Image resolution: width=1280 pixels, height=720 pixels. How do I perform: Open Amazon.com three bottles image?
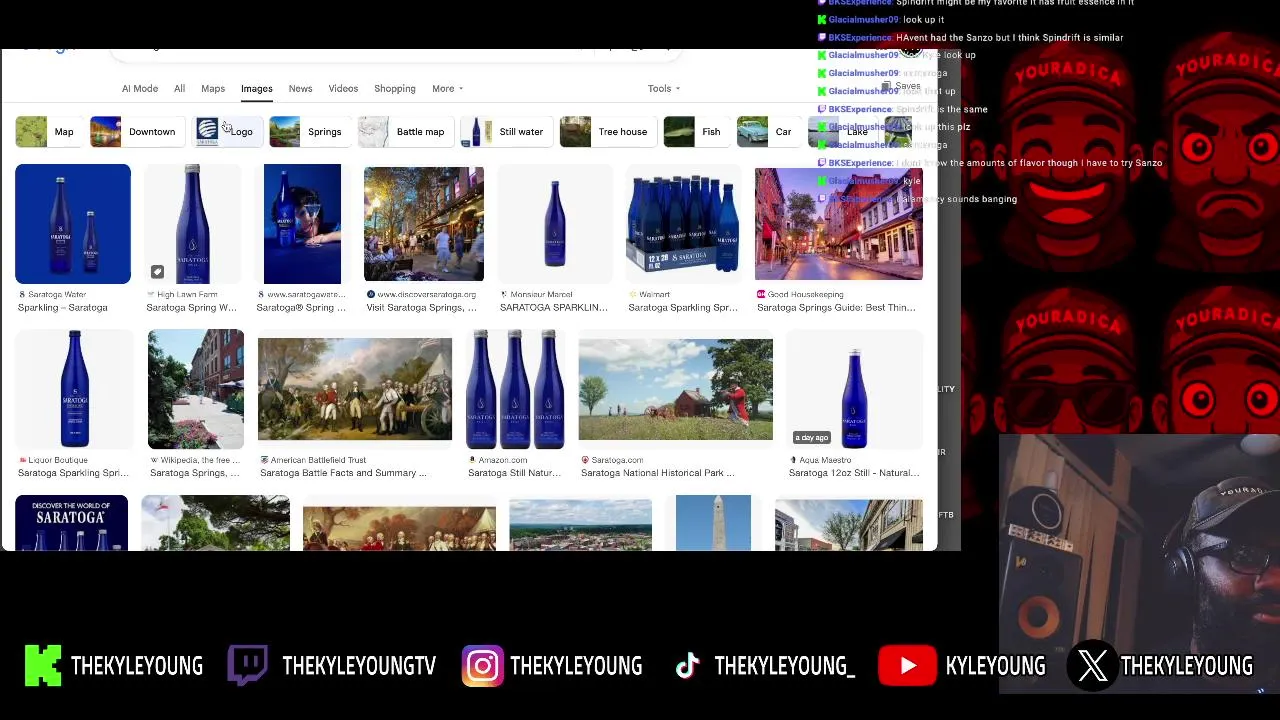(515, 389)
